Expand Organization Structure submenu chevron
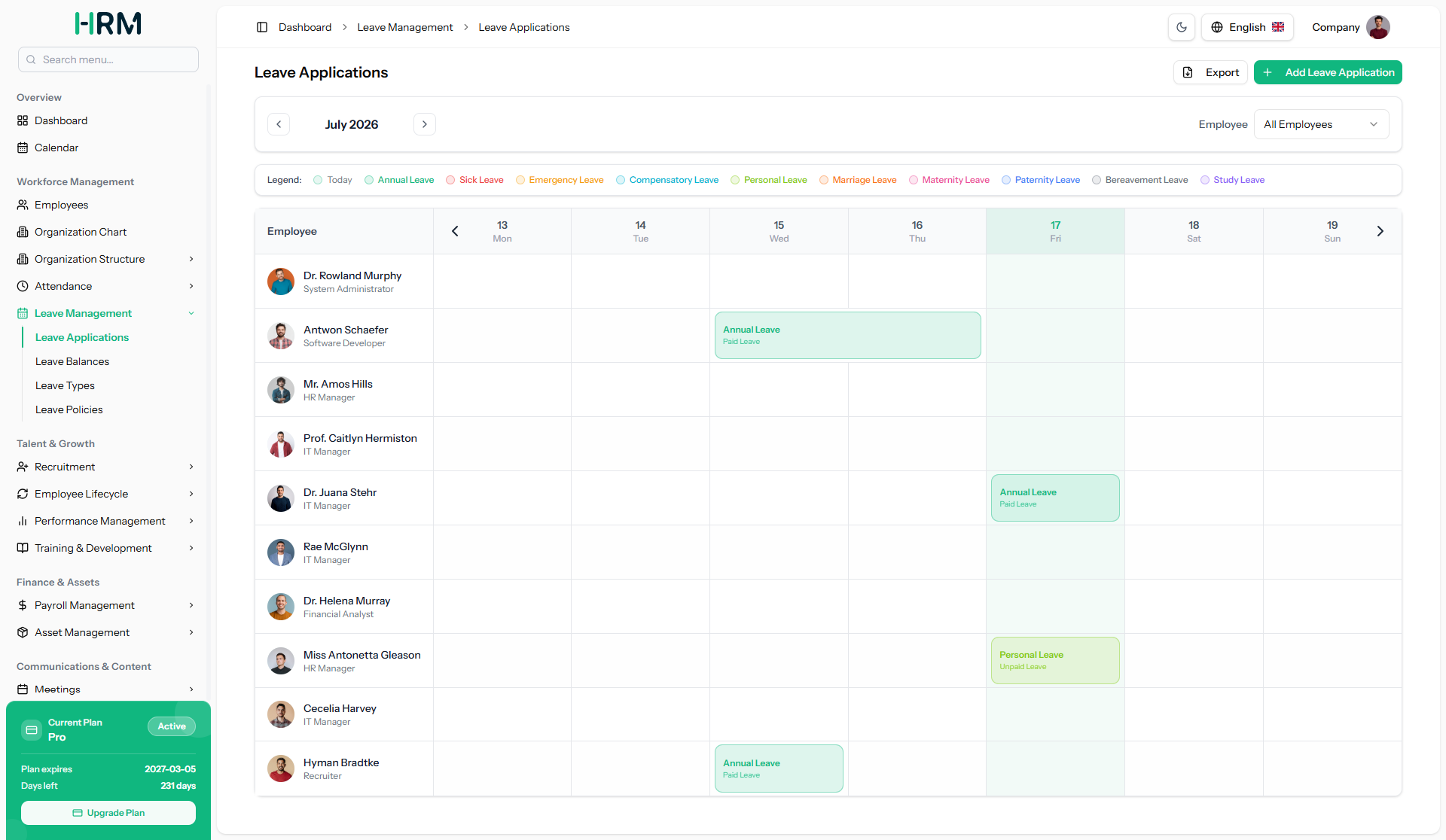Viewport: 1446px width, 840px height. coord(191,259)
